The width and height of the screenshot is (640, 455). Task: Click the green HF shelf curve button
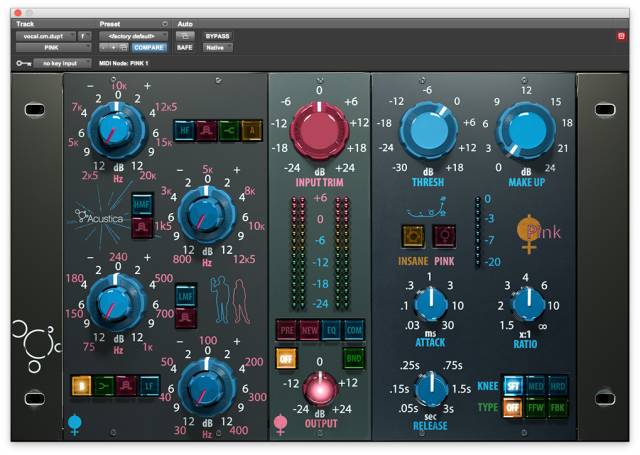[229, 131]
